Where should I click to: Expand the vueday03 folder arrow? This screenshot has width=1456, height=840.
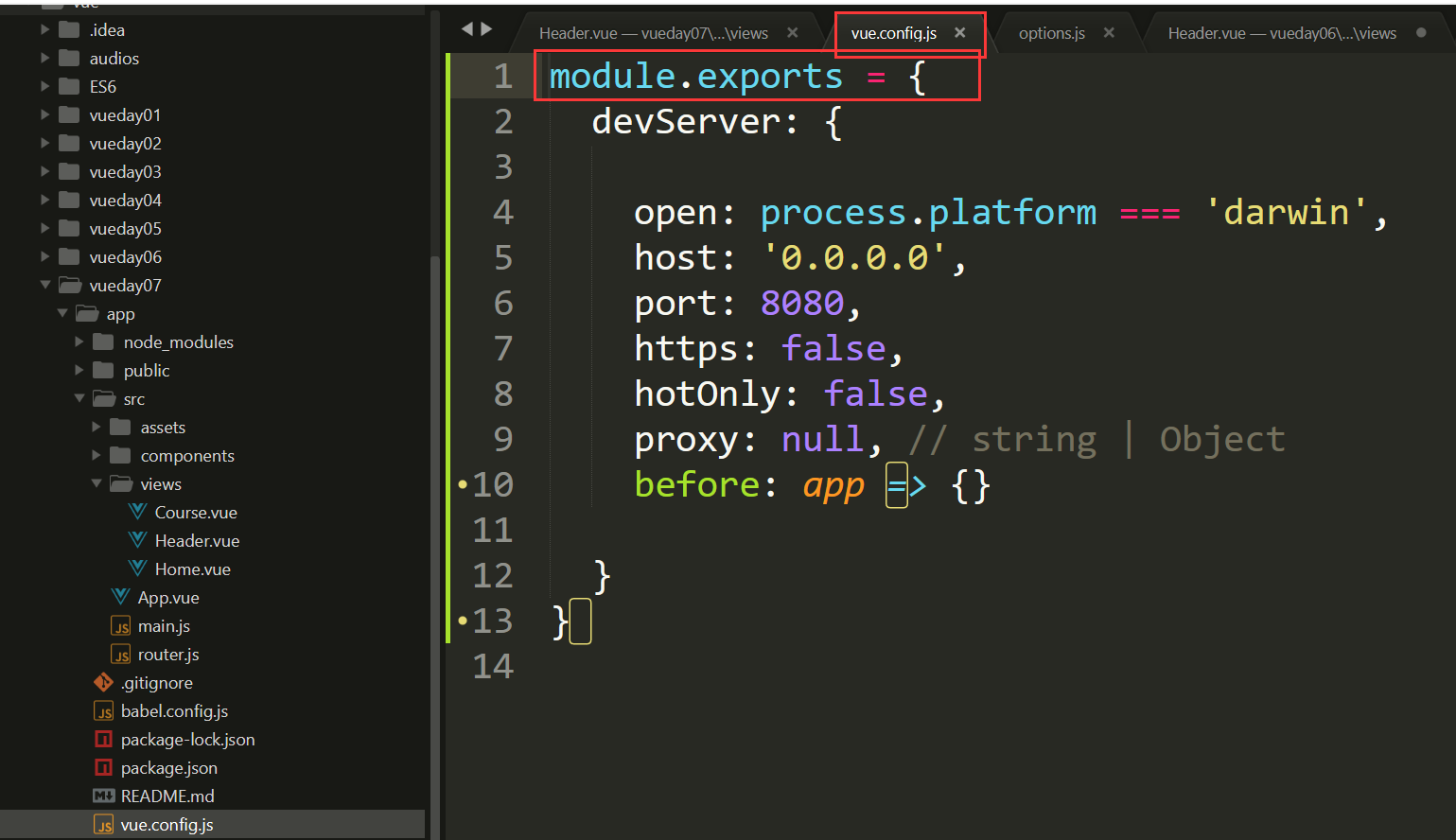(44, 172)
